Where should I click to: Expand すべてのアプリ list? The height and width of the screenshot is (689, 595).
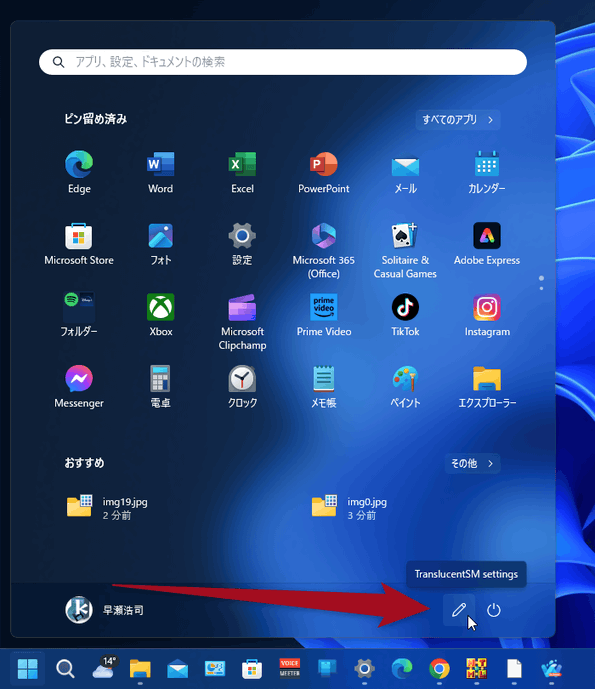click(x=457, y=120)
